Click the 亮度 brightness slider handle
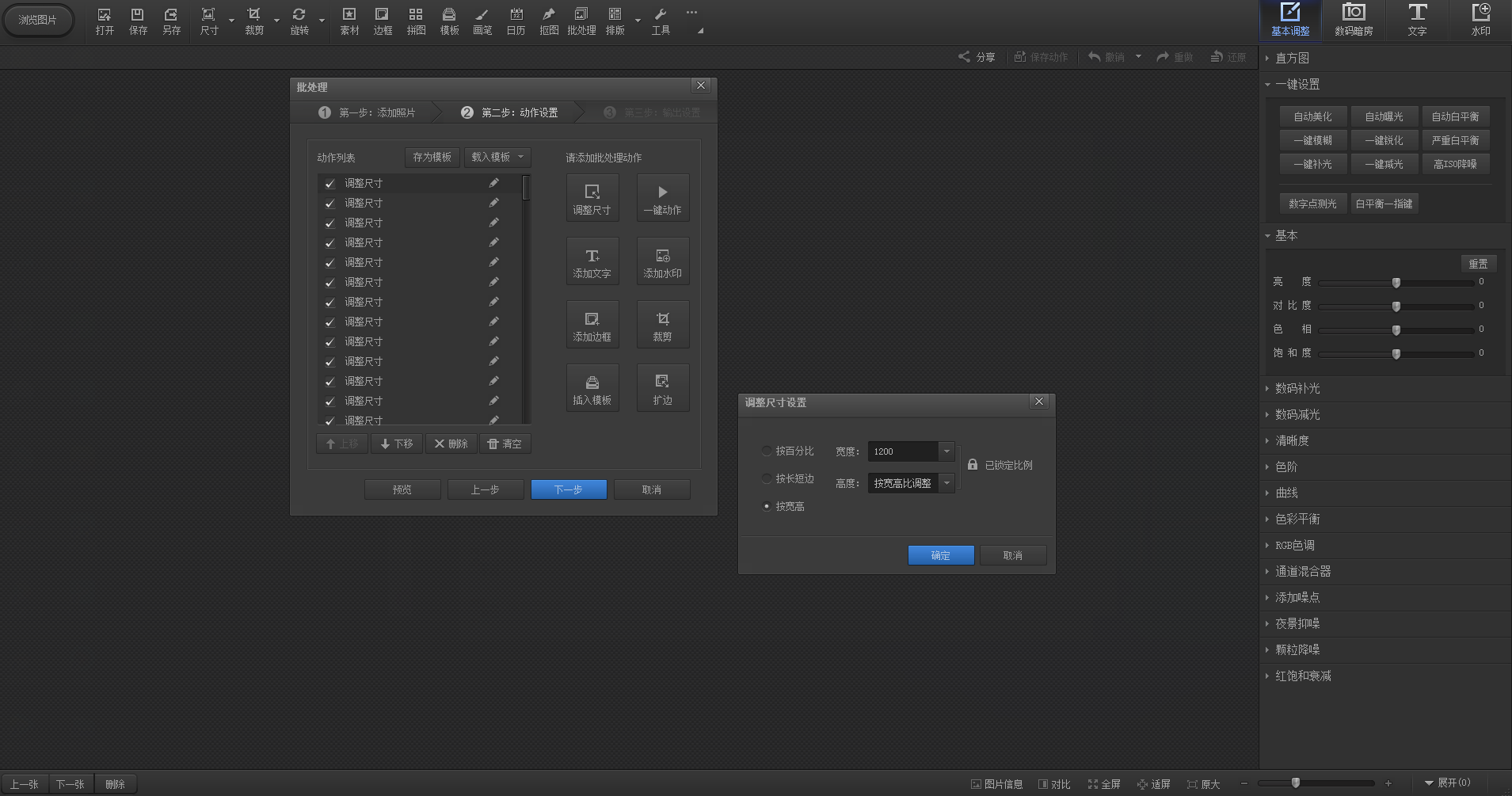The image size is (1512, 796). tap(1396, 283)
